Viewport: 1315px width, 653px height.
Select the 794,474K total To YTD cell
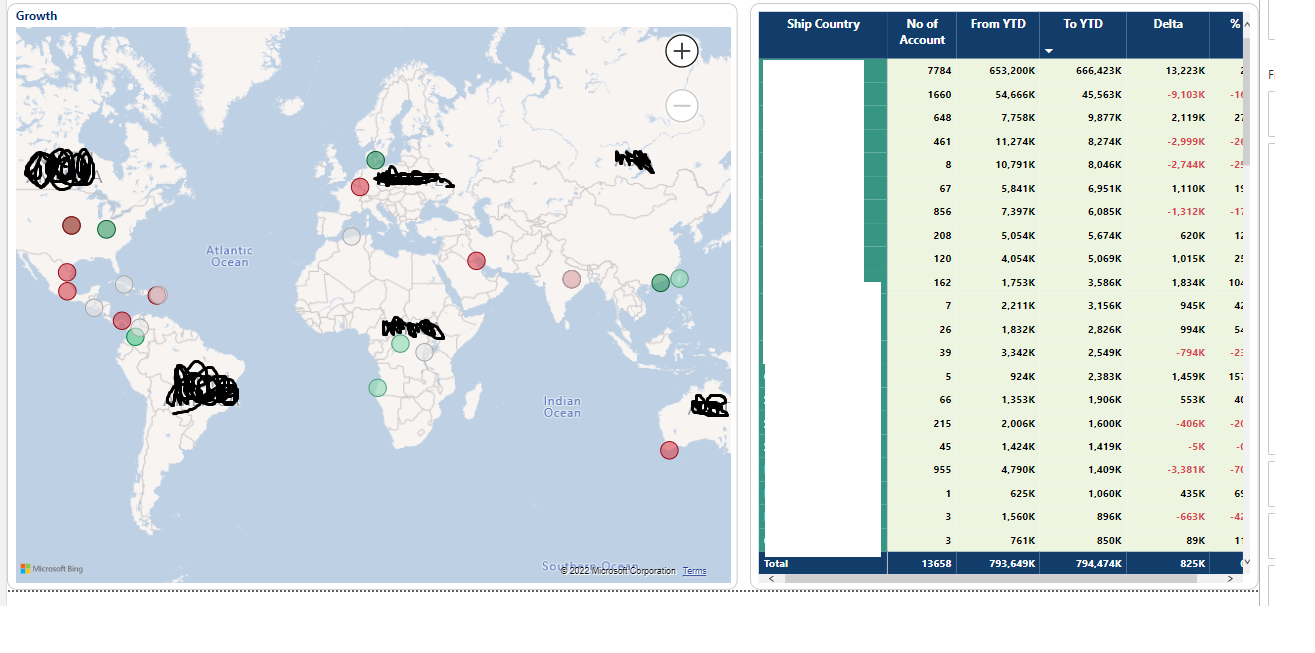coord(1083,564)
